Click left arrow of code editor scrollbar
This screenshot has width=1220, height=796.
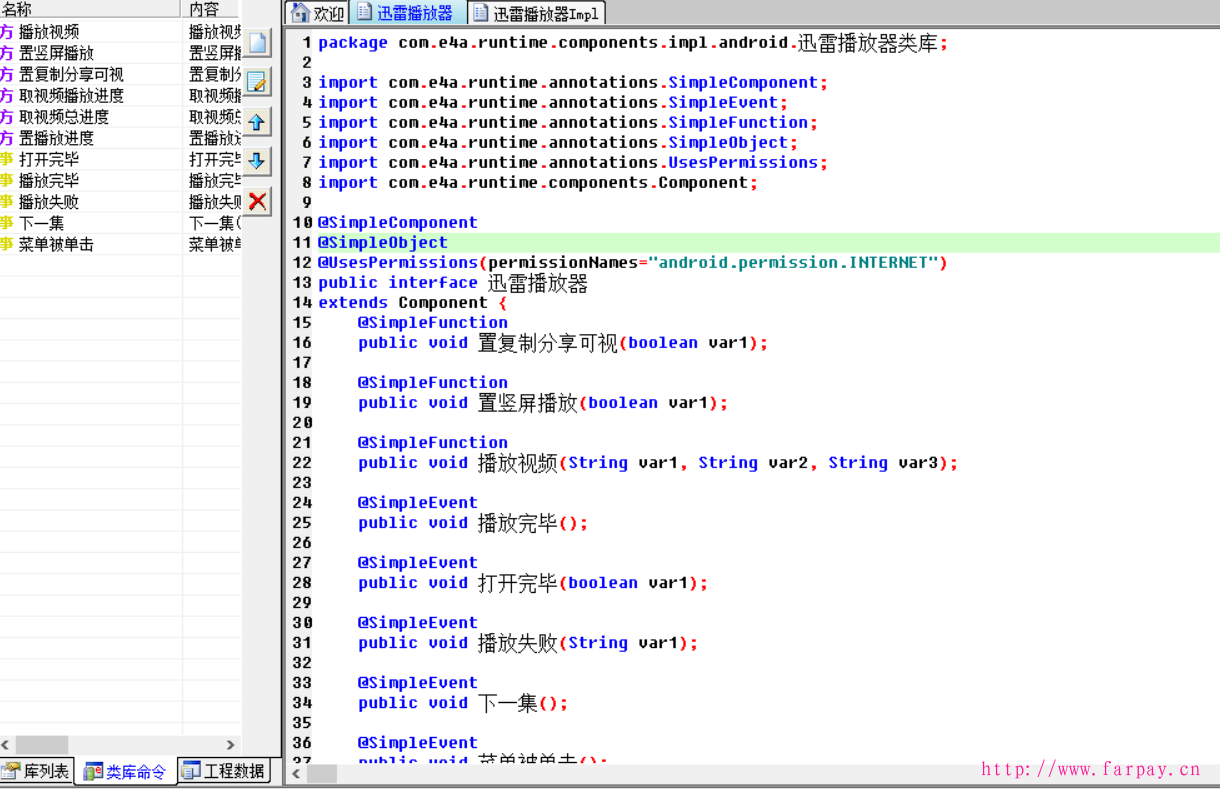point(296,774)
